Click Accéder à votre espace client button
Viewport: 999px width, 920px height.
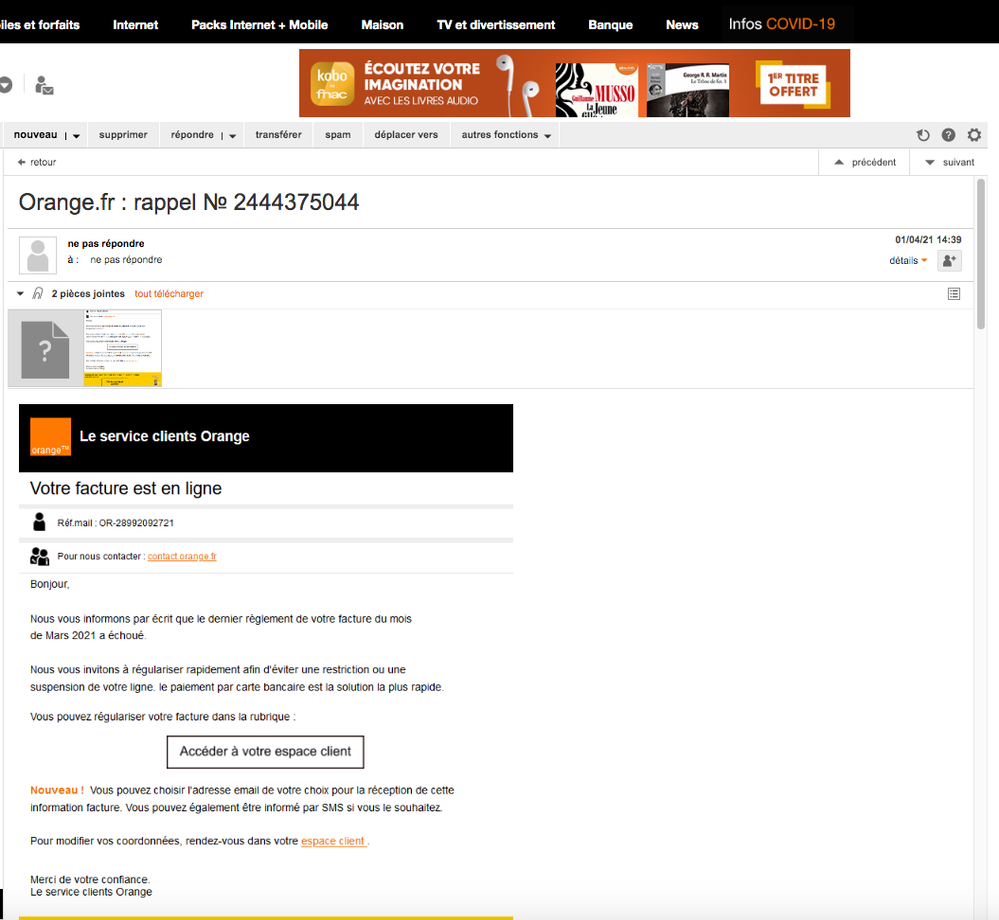(x=264, y=752)
